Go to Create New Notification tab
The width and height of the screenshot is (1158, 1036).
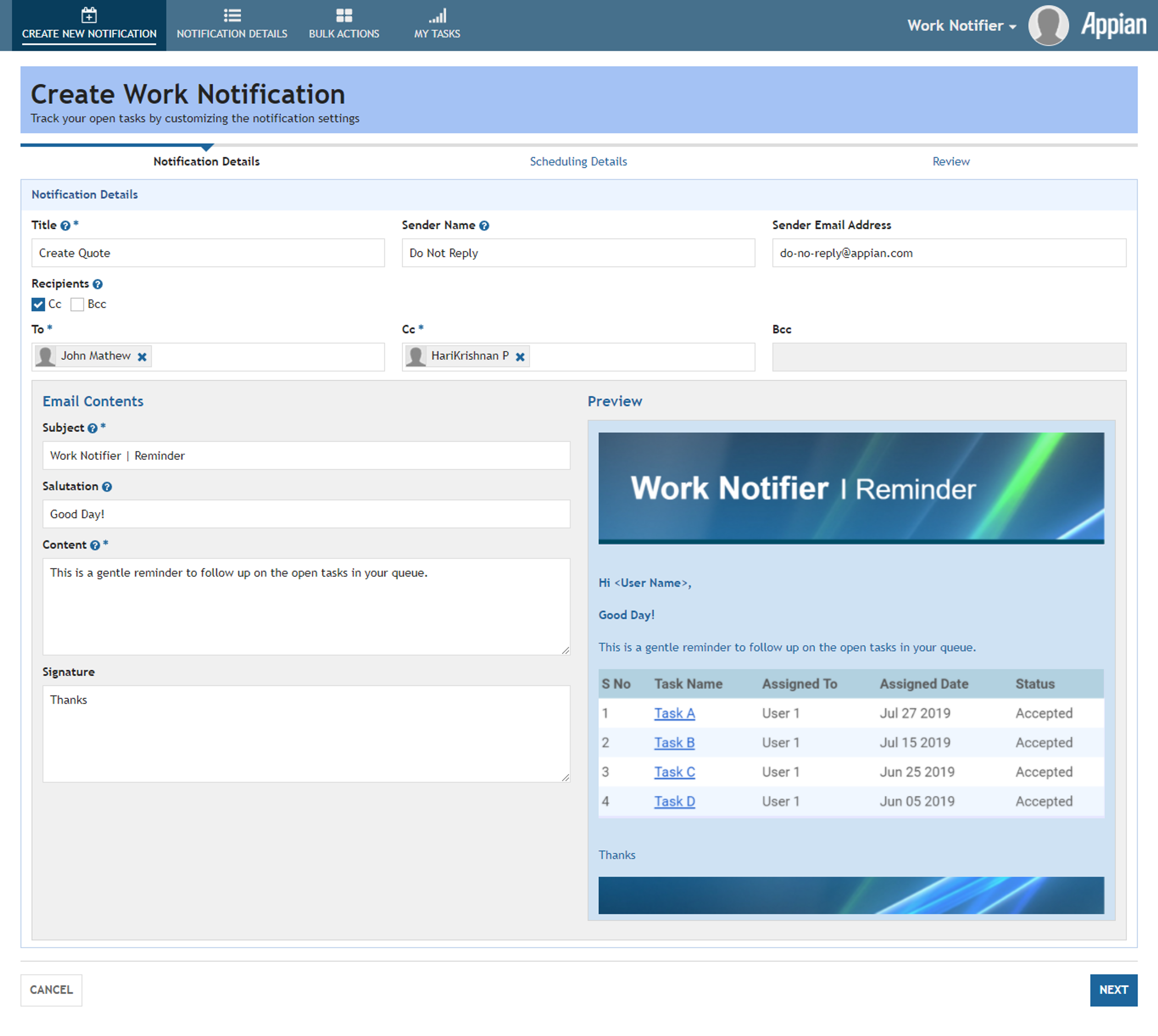(89, 26)
